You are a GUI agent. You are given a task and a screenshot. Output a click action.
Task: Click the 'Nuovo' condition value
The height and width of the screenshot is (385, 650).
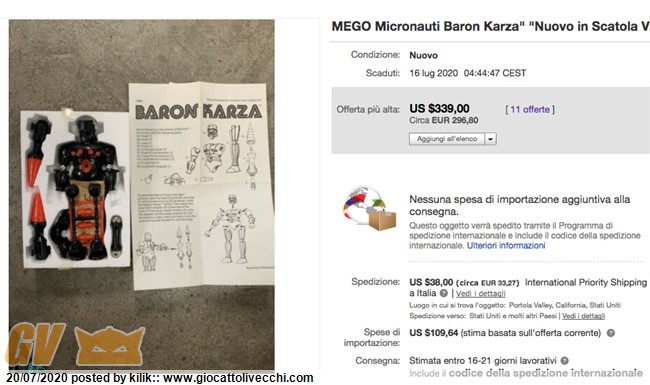(424, 55)
